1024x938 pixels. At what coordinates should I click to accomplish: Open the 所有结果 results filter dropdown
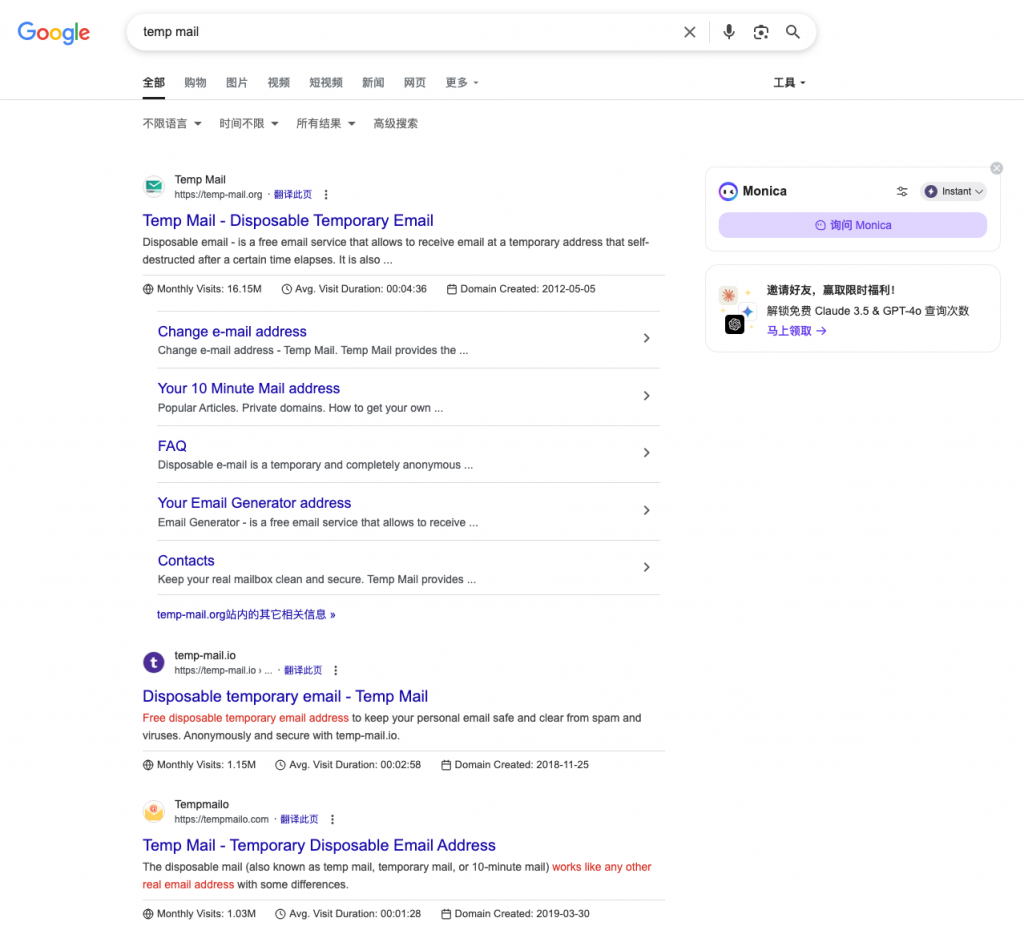(x=325, y=123)
